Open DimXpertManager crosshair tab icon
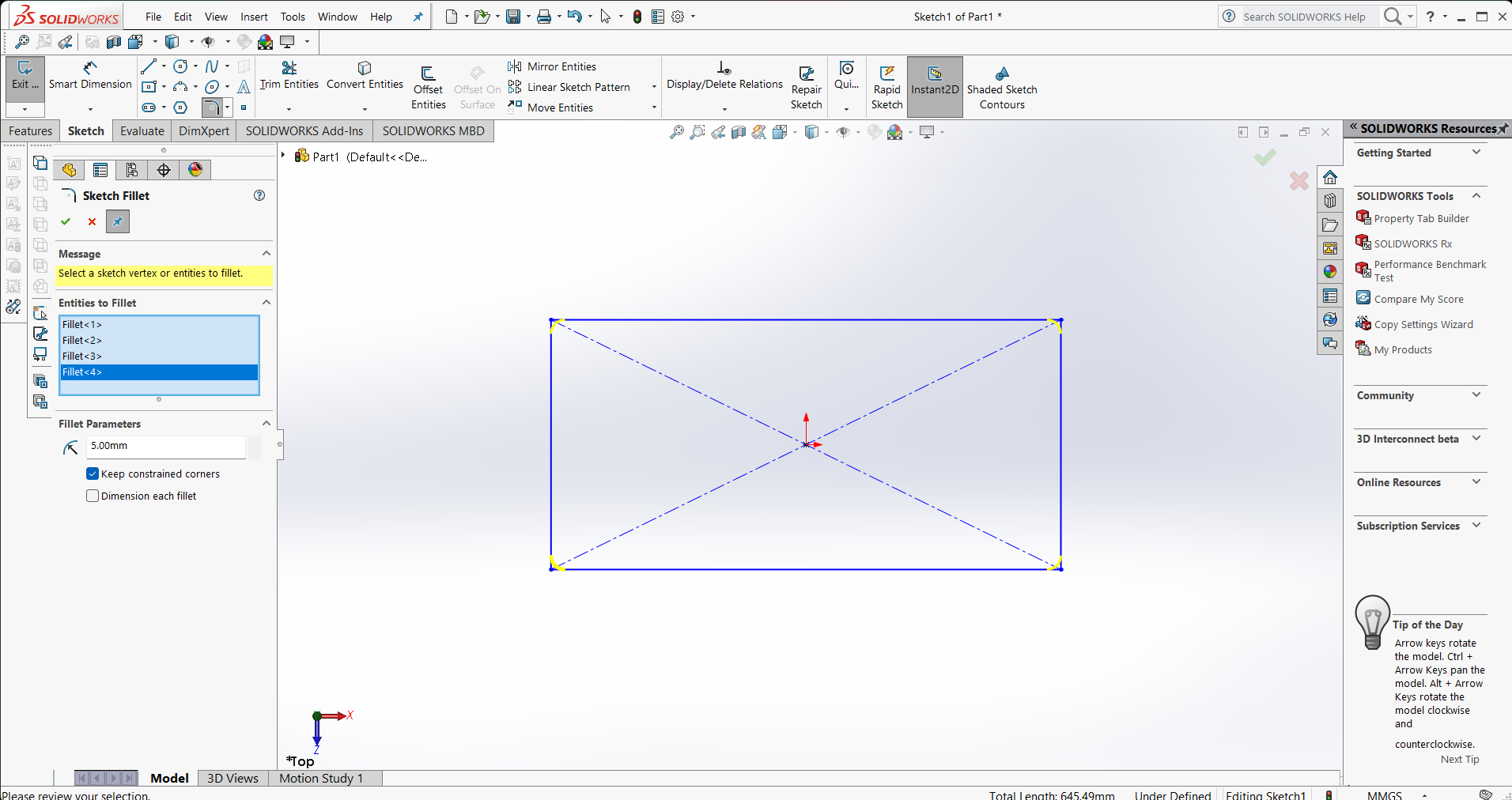This screenshot has height=800, width=1512. click(x=164, y=170)
